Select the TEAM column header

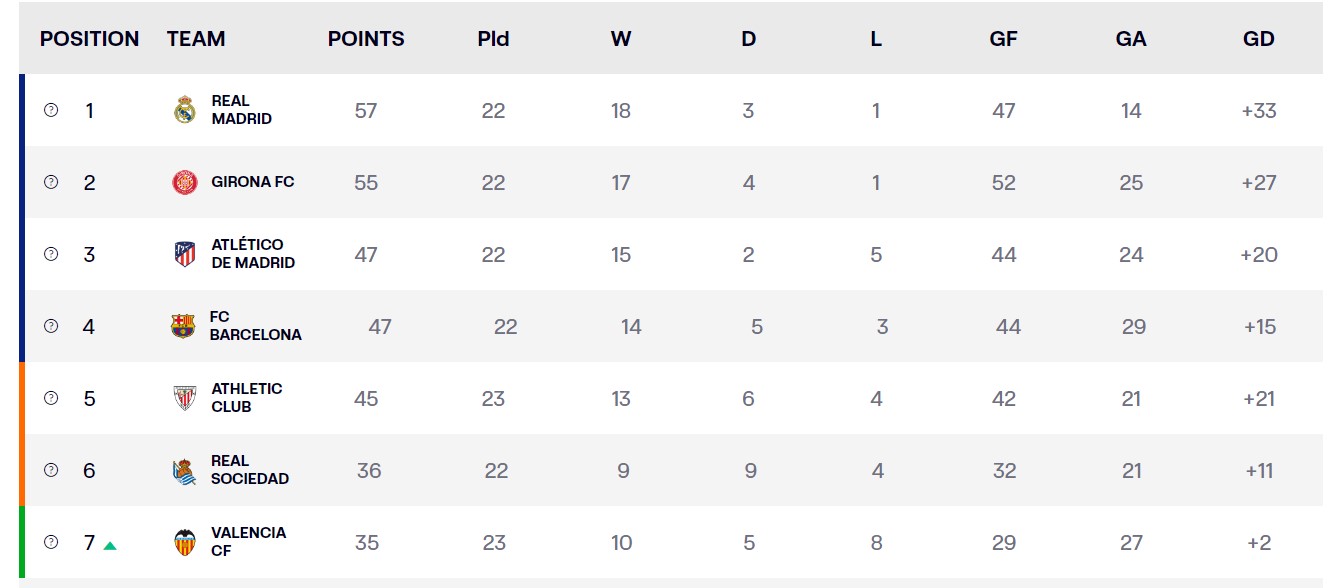tap(196, 39)
